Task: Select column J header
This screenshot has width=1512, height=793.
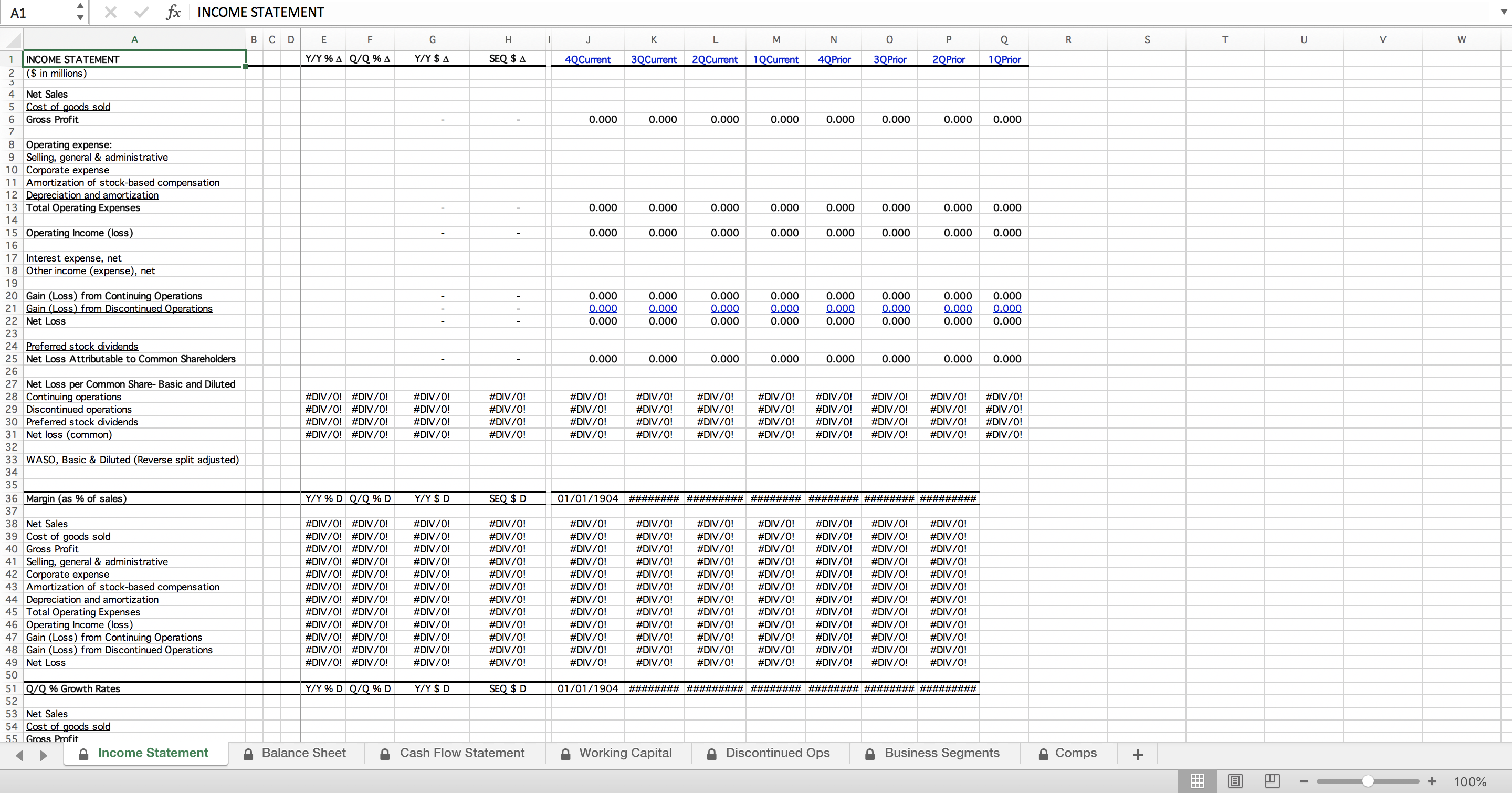Action: [587, 40]
